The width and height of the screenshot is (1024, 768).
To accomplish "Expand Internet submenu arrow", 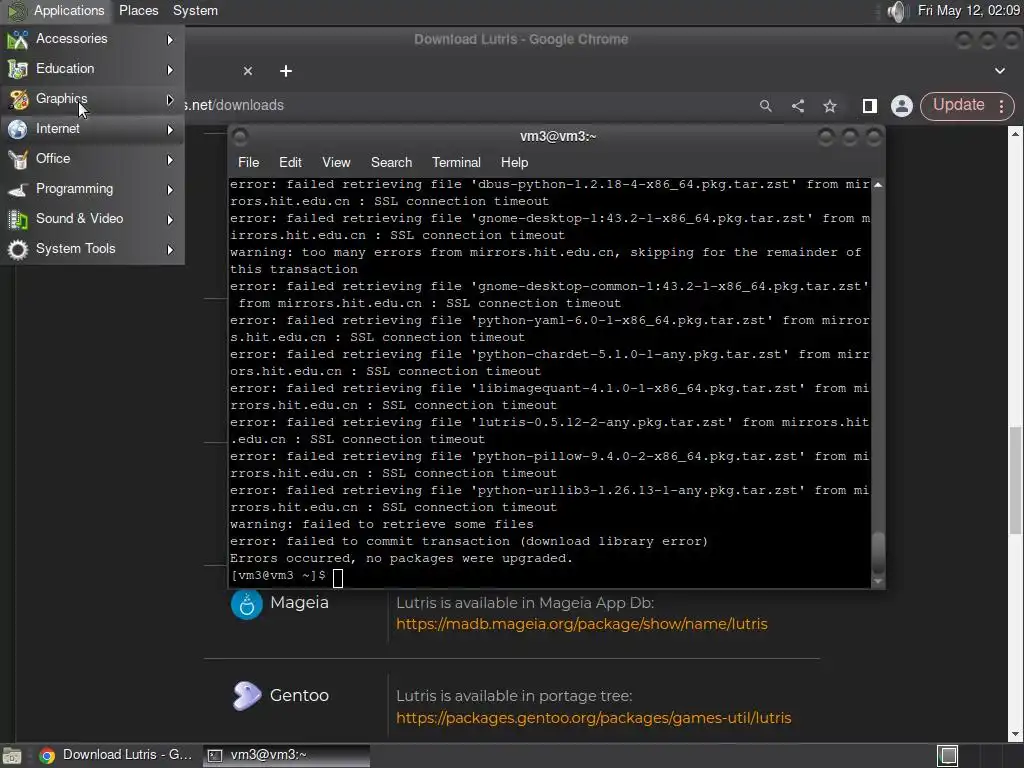I will tap(170, 130).
